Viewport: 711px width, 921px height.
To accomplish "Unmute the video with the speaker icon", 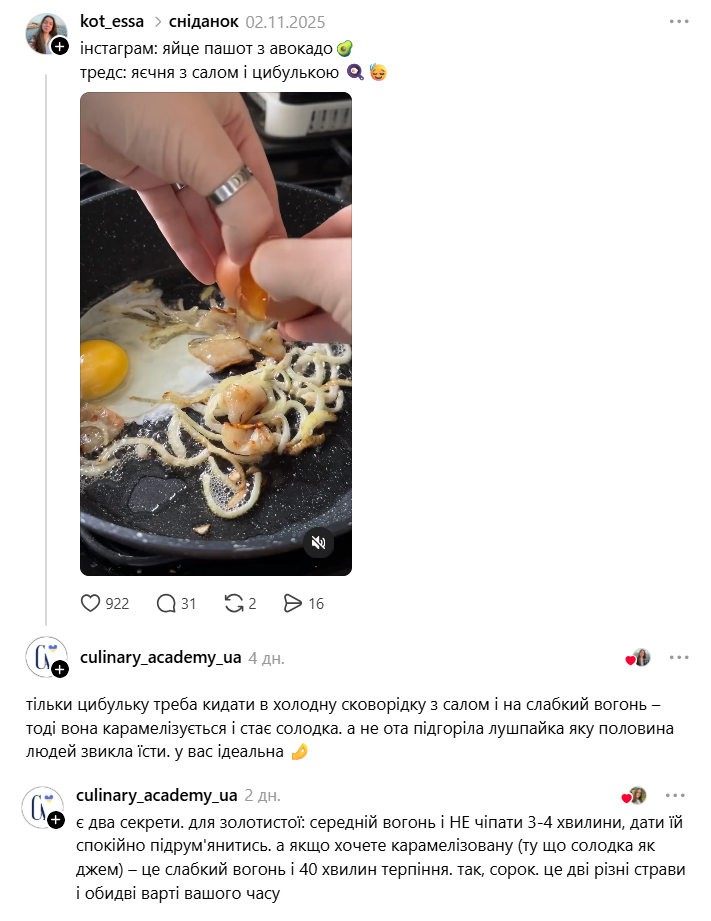I will pyautogui.click(x=318, y=542).
